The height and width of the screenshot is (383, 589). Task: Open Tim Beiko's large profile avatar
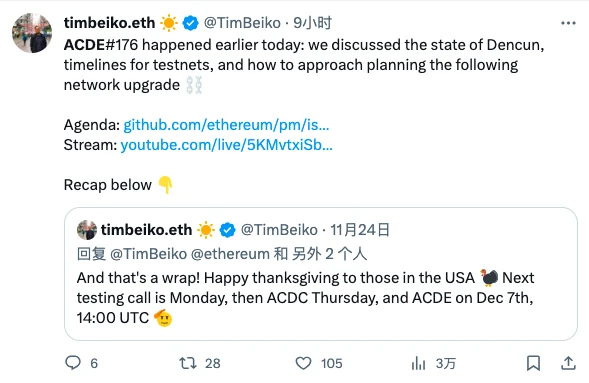[x=32, y=33]
